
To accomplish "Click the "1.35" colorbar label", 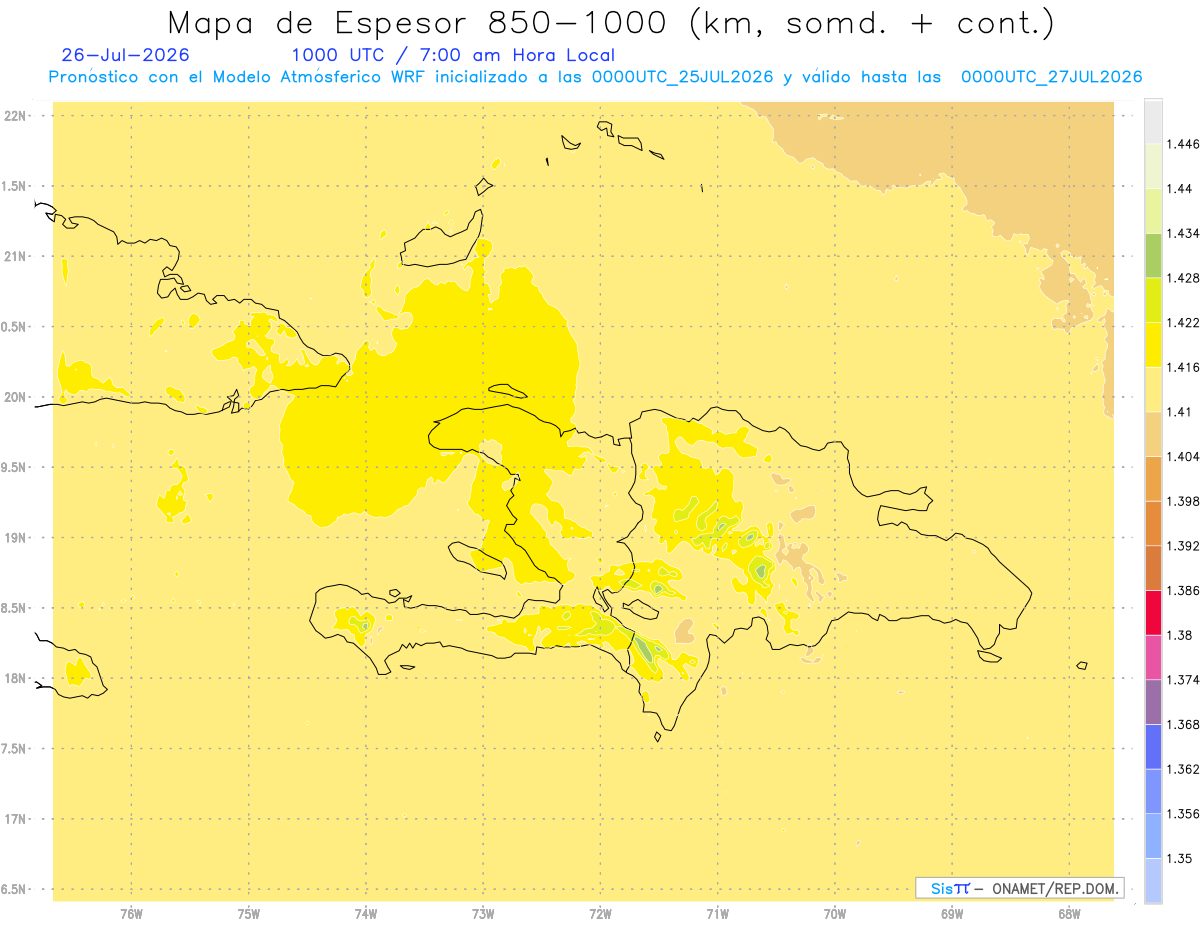I will pyautogui.click(x=1179, y=859).
